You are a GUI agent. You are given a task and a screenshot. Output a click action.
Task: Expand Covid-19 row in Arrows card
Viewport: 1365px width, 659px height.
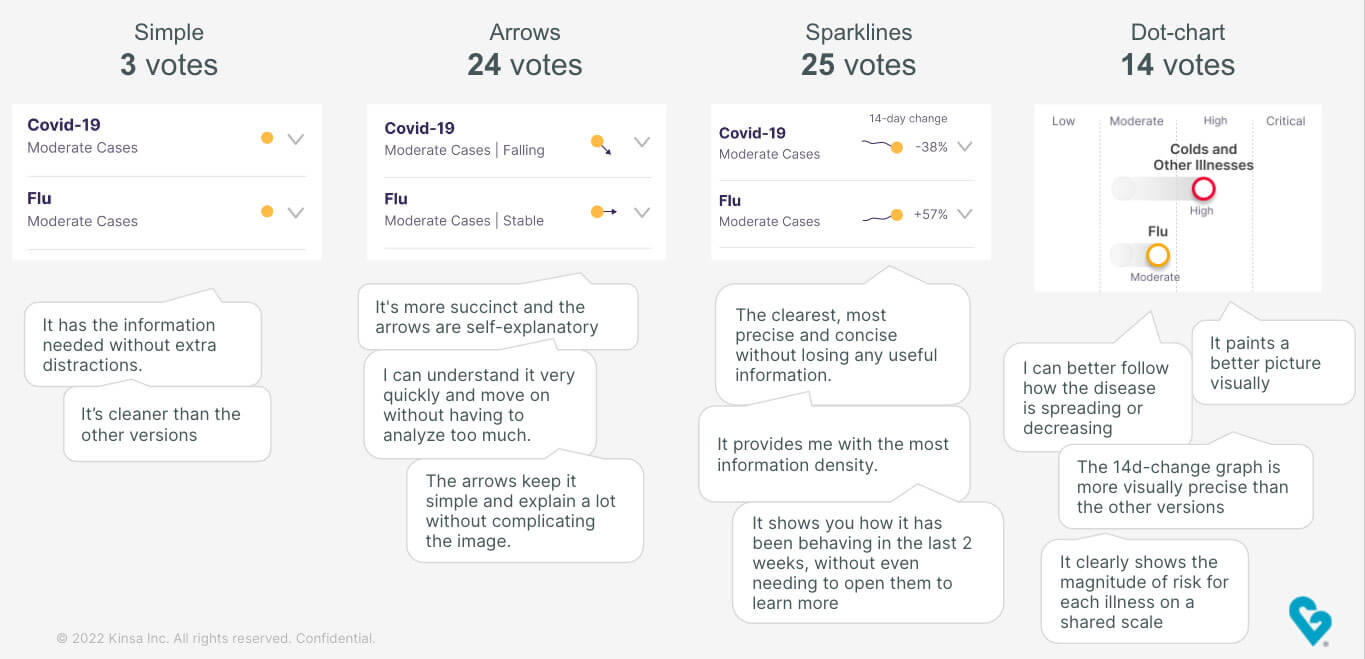tap(642, 142)
